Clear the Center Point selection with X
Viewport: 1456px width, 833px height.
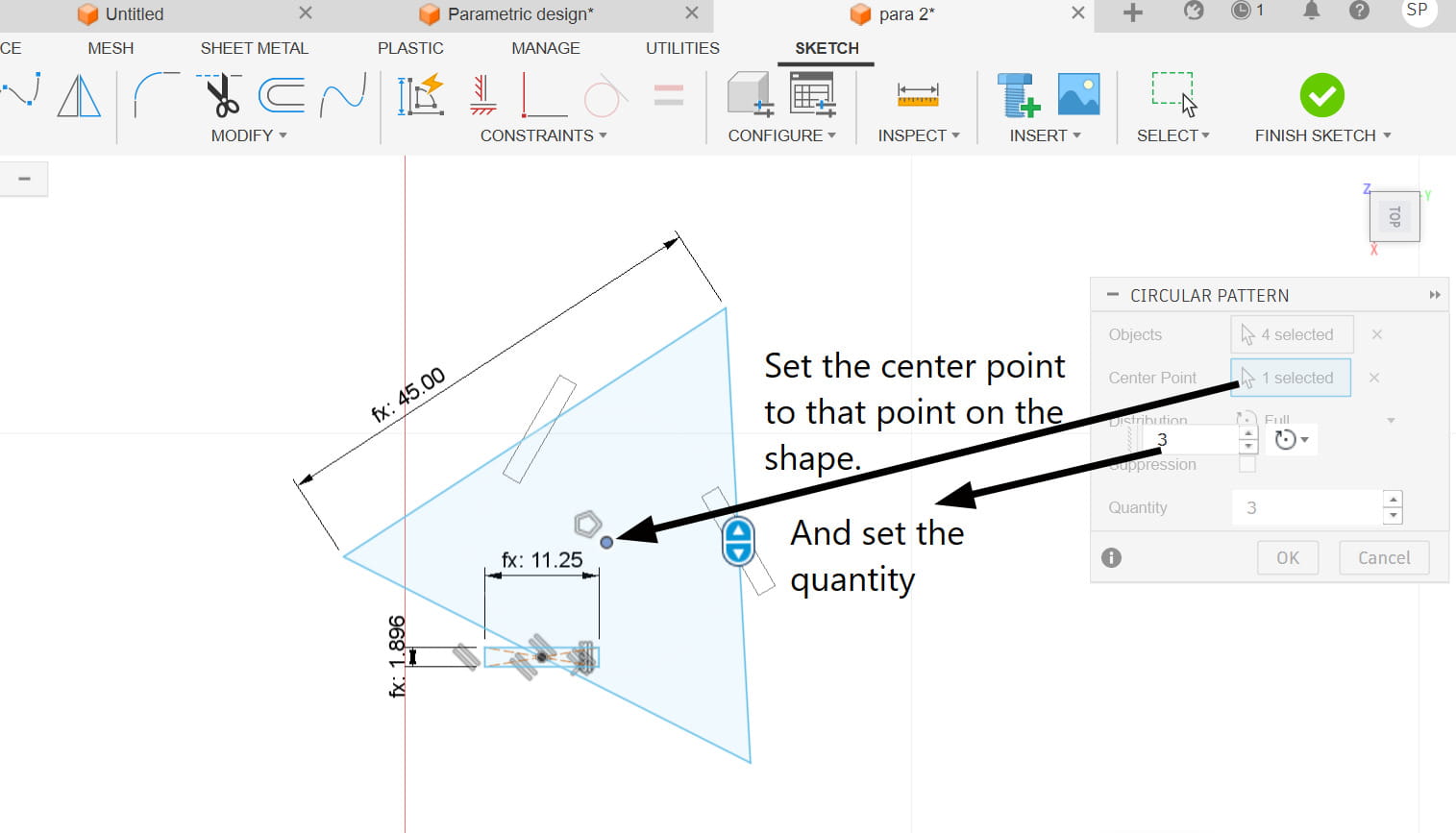pyautogui.click(x=1374, y=378)
